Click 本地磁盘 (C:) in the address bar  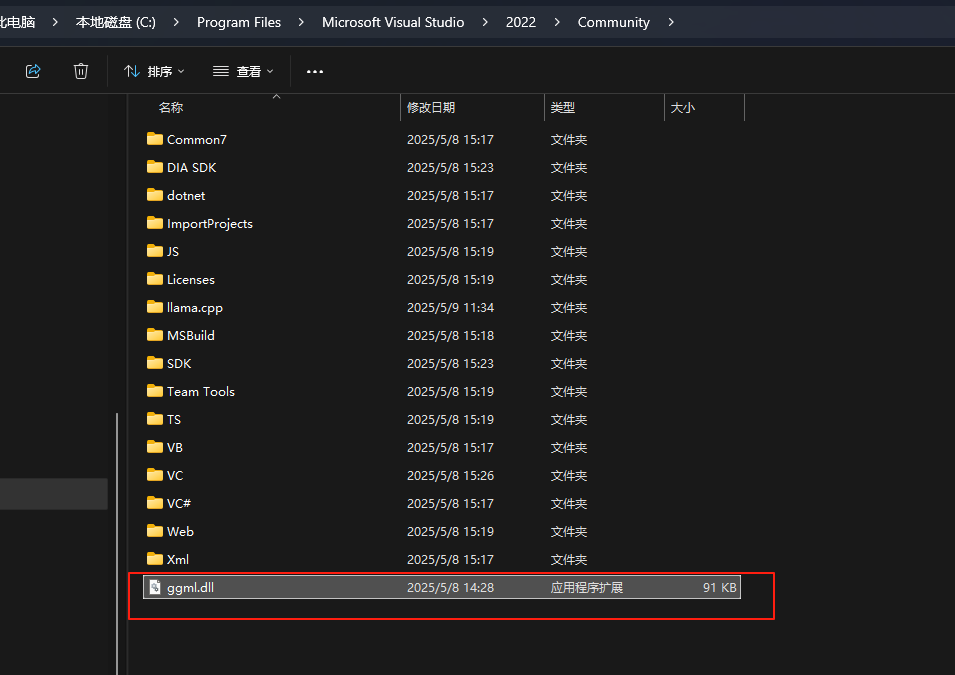coord(116,22)
